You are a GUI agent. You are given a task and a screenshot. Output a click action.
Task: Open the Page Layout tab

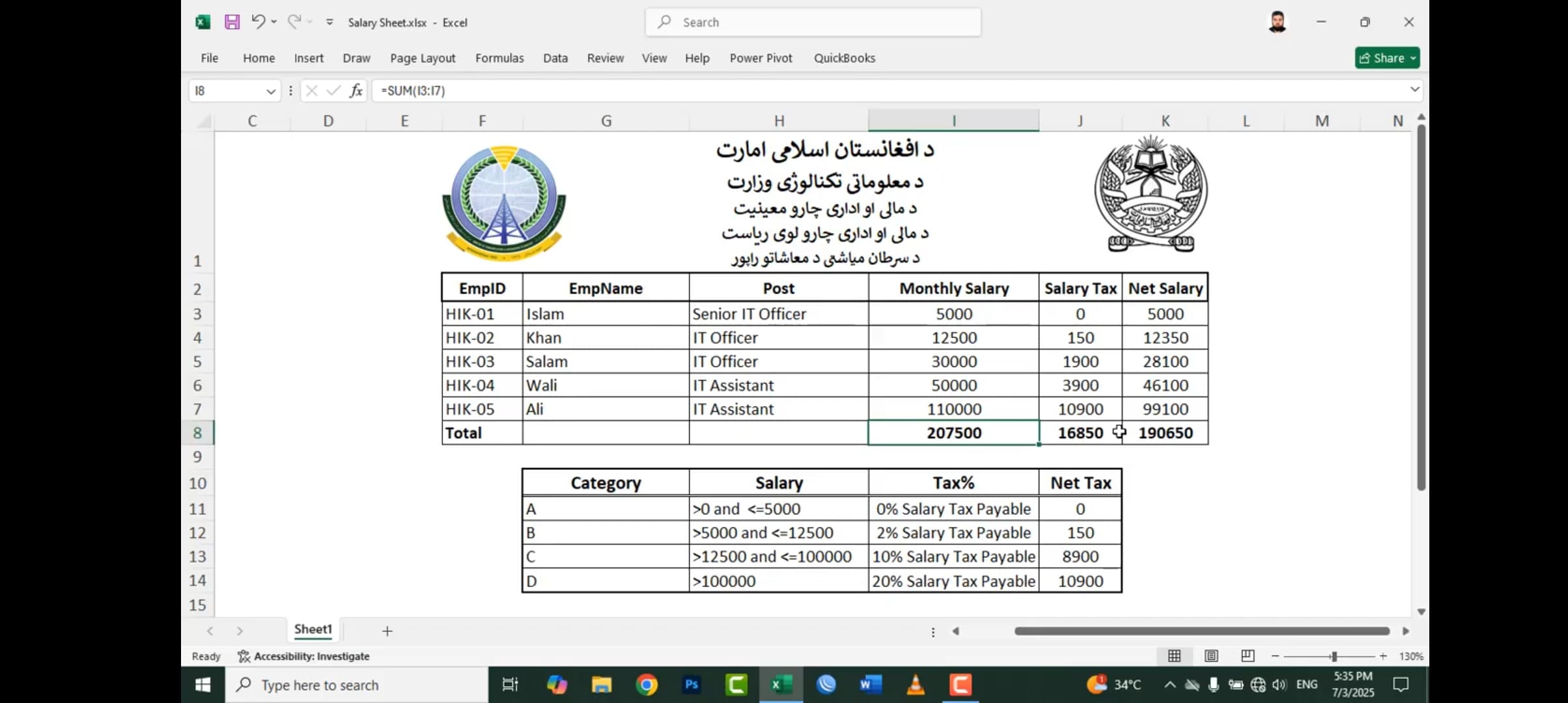tap(423, 58)
